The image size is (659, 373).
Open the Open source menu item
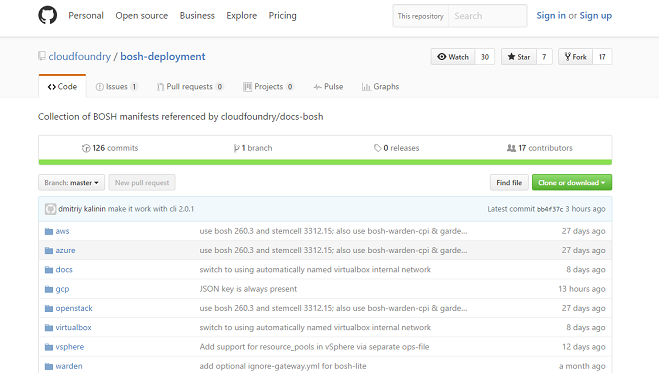142,16
